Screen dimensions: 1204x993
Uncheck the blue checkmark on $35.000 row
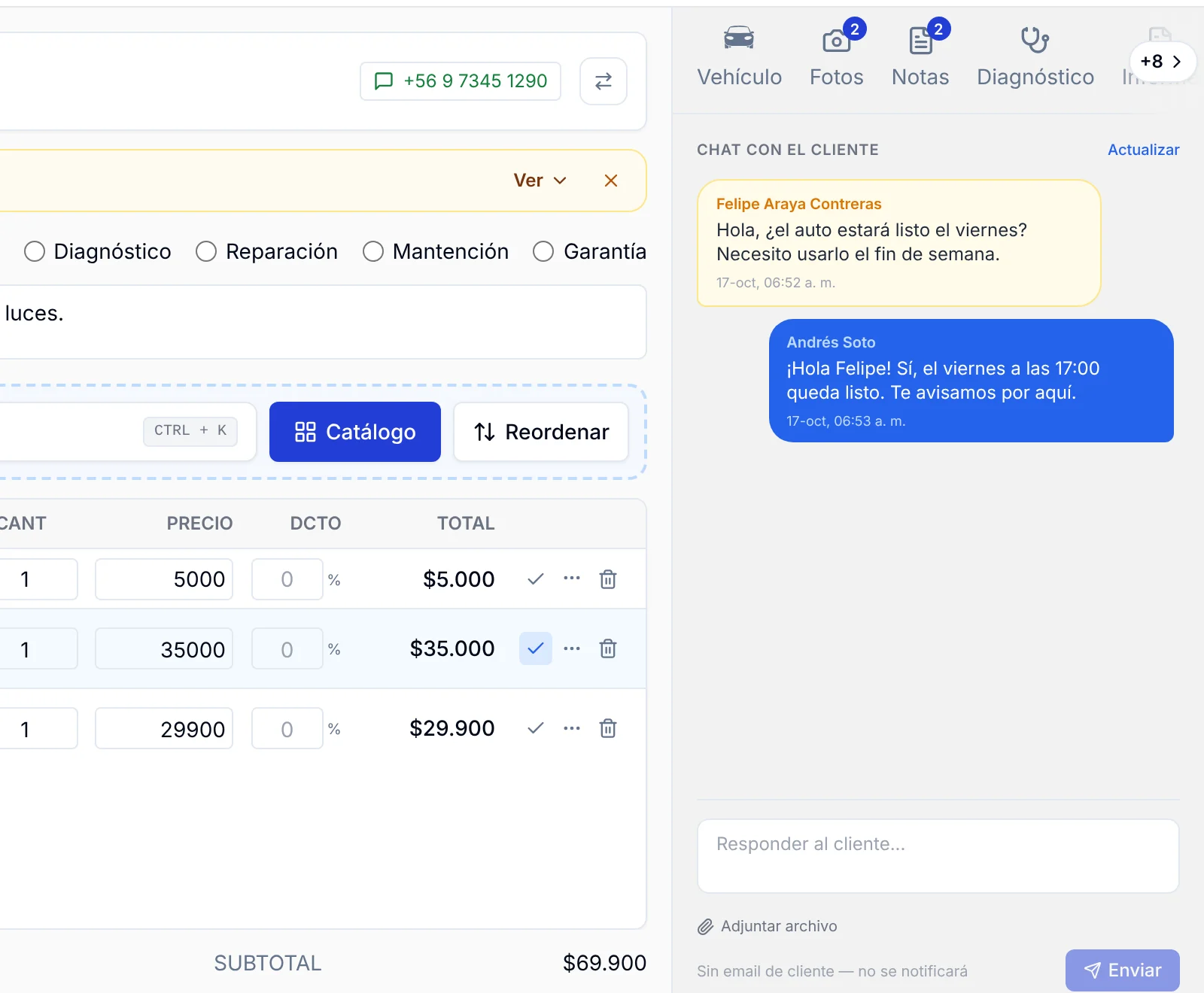tap(536, 648)
